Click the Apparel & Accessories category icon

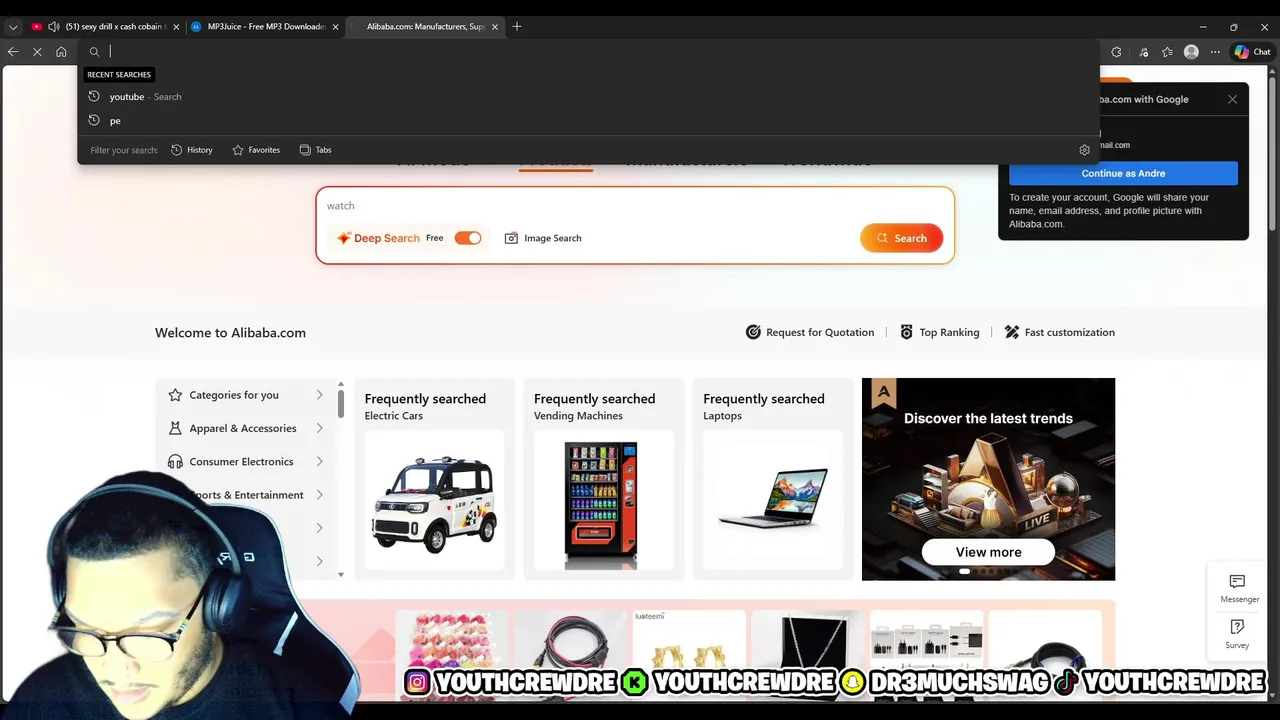tap(175, 428)
